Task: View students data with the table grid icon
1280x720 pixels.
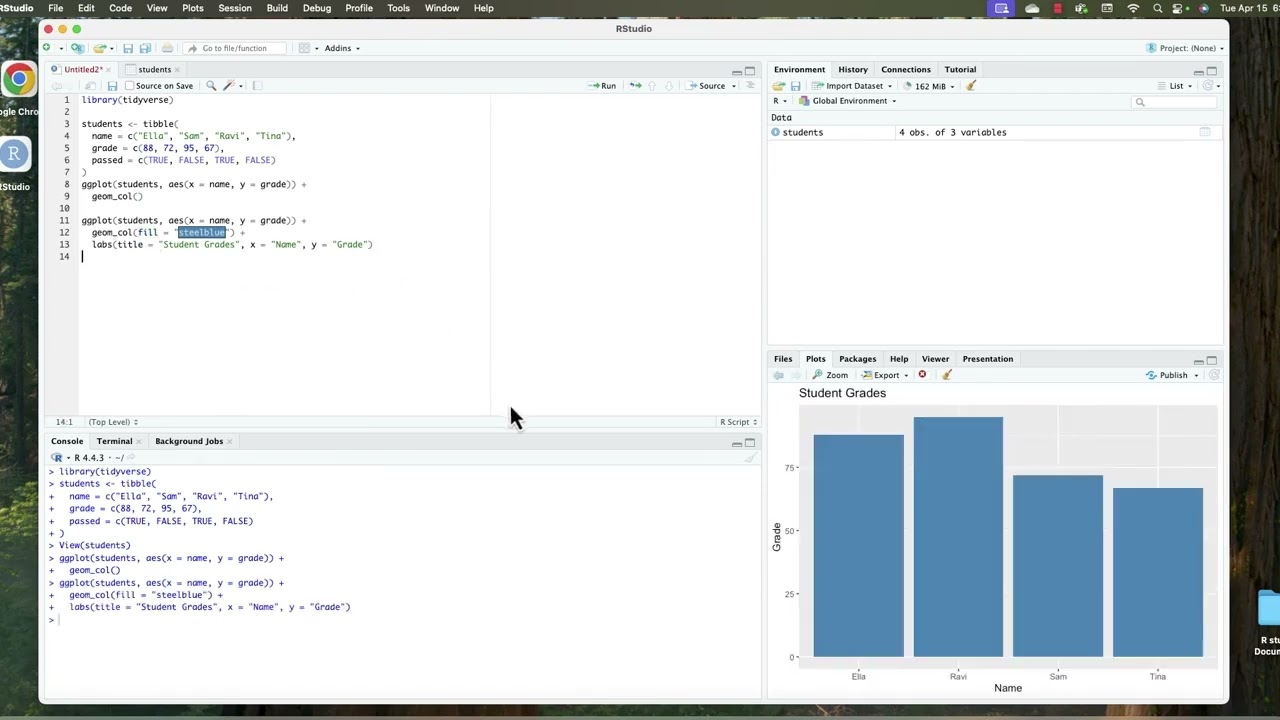Action: click(1205, 132)
